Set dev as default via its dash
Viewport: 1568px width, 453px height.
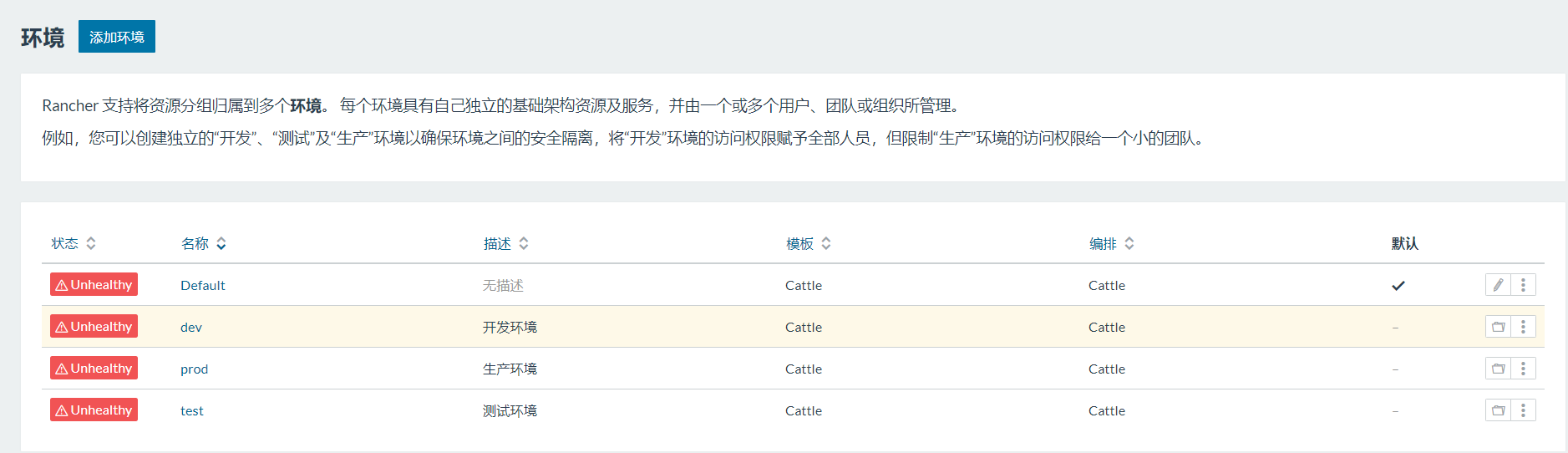point(1395,328)
